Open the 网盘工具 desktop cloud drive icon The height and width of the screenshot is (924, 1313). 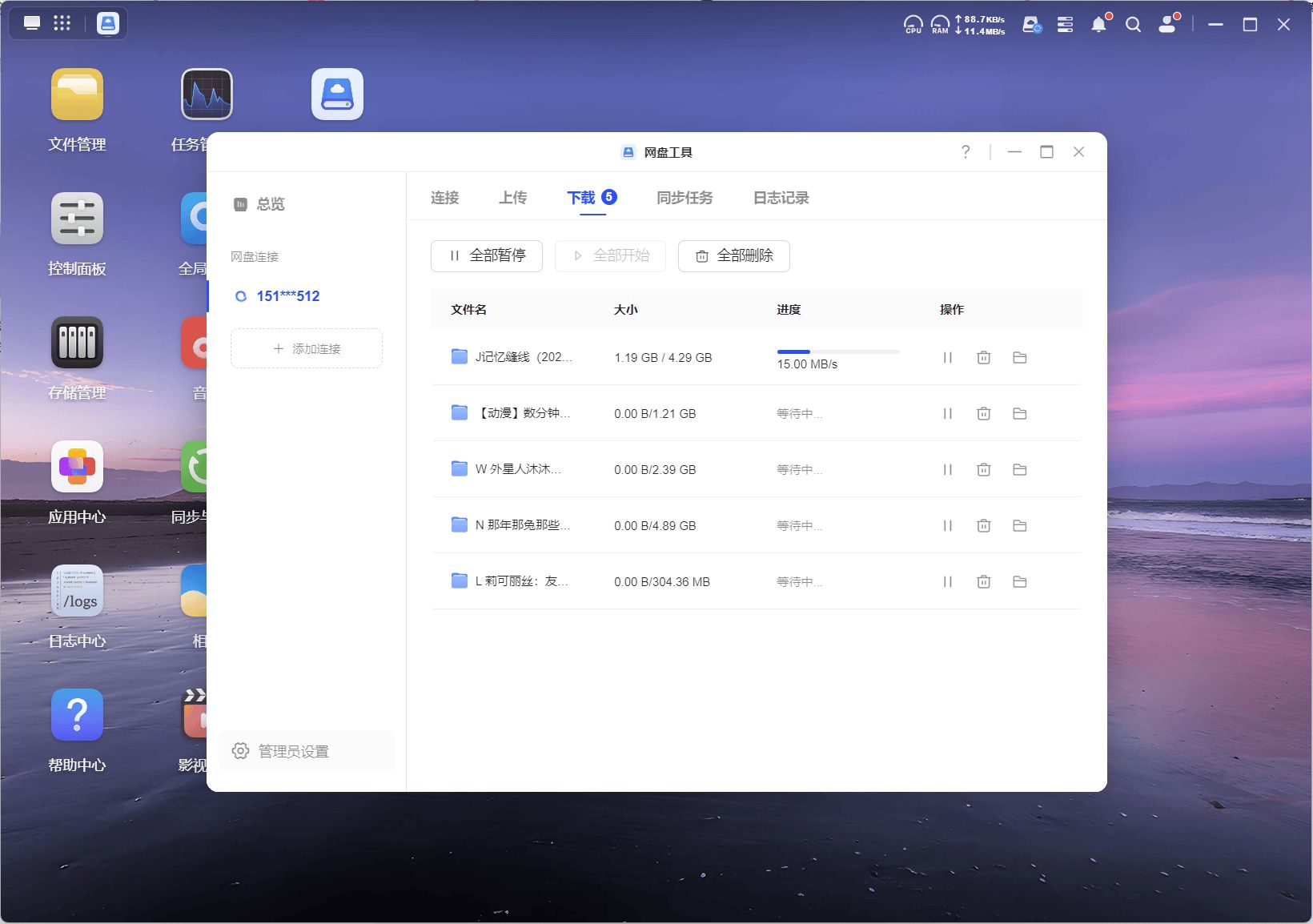[x=337, y=94]
